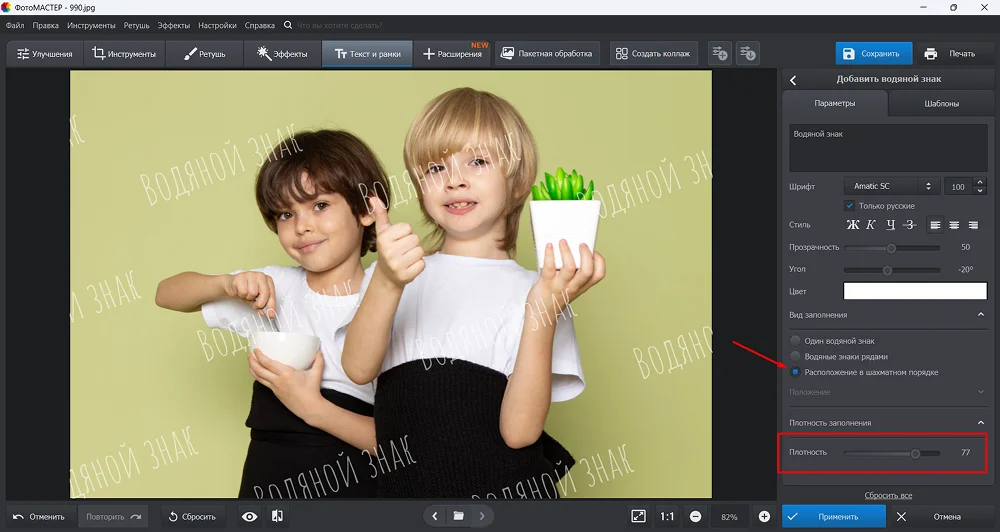Click the Сбросить все link
Image resolution: width=1000 pixels, height=532 pixels.
click(888, 495)
